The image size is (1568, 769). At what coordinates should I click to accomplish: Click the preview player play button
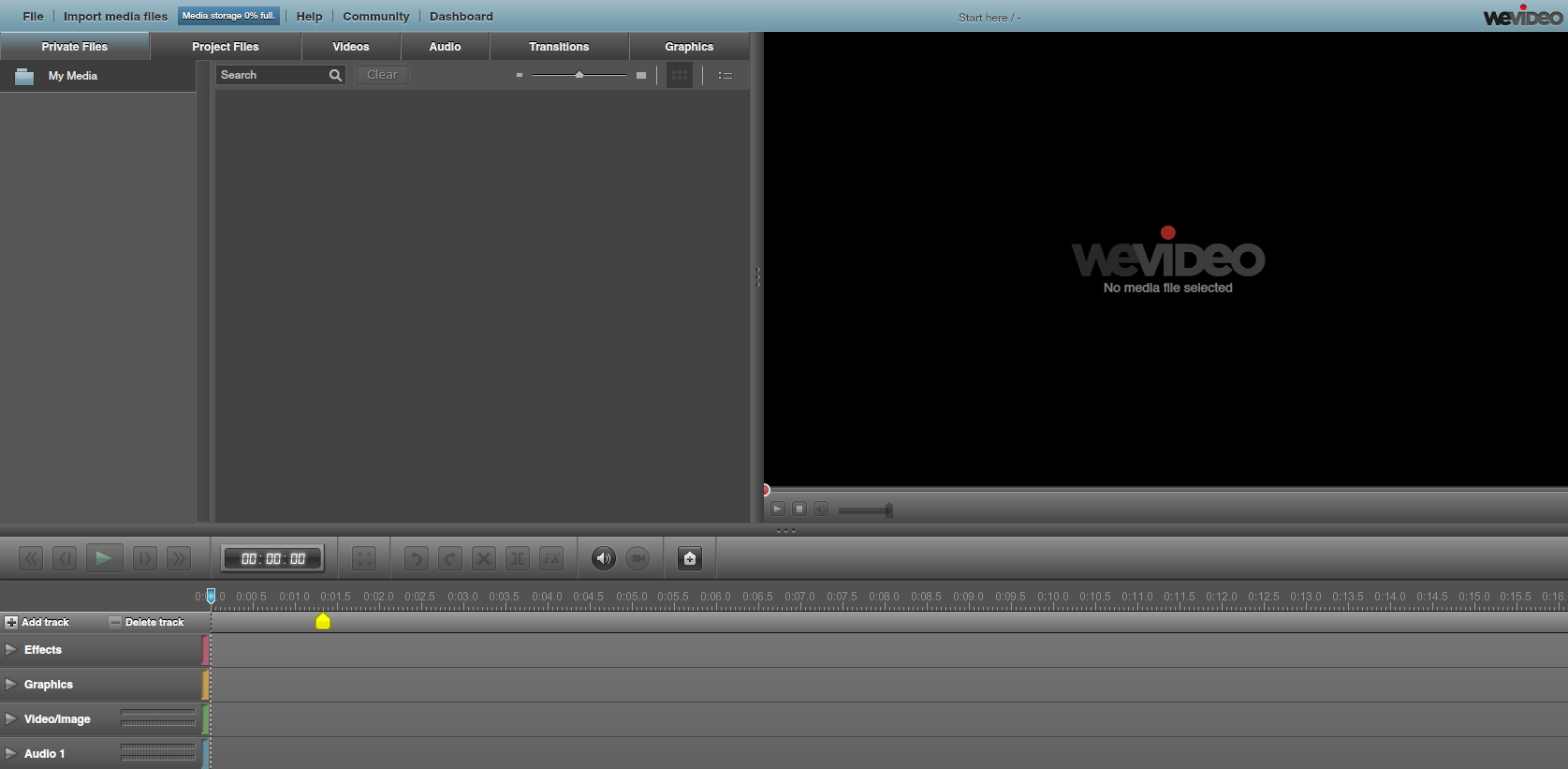click(777, 509)
